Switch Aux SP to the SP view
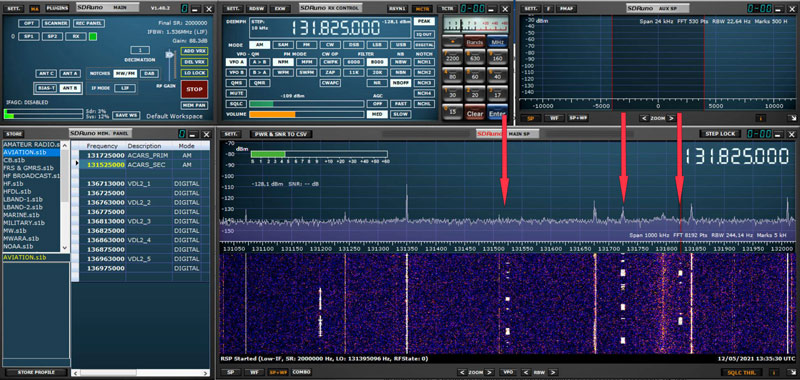This screenshot has height=380, width=800. click(x=532, y=118)
